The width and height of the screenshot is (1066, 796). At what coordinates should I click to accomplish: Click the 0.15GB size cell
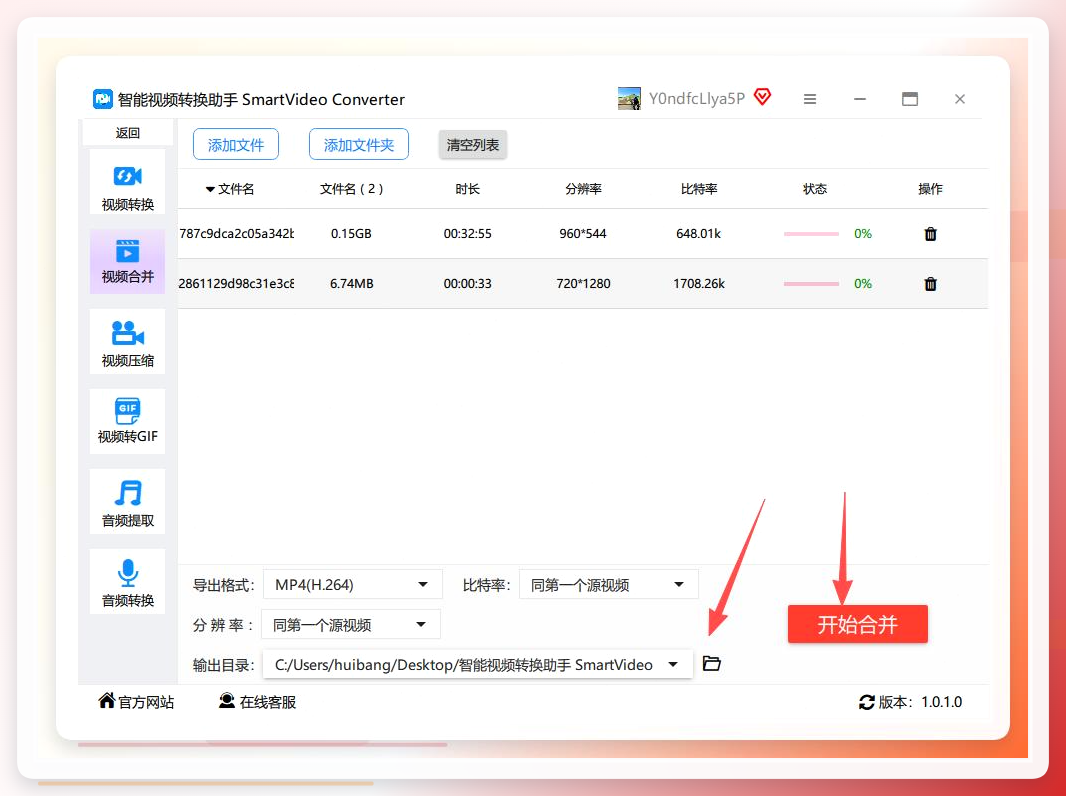[x=351, y=234]
